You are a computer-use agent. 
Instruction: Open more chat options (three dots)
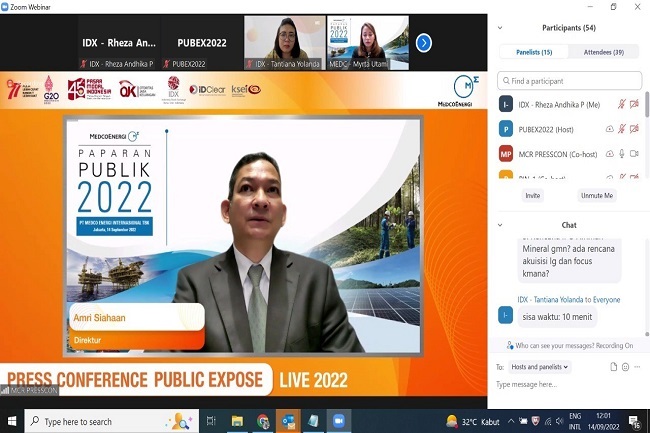(x=637, y=367)
